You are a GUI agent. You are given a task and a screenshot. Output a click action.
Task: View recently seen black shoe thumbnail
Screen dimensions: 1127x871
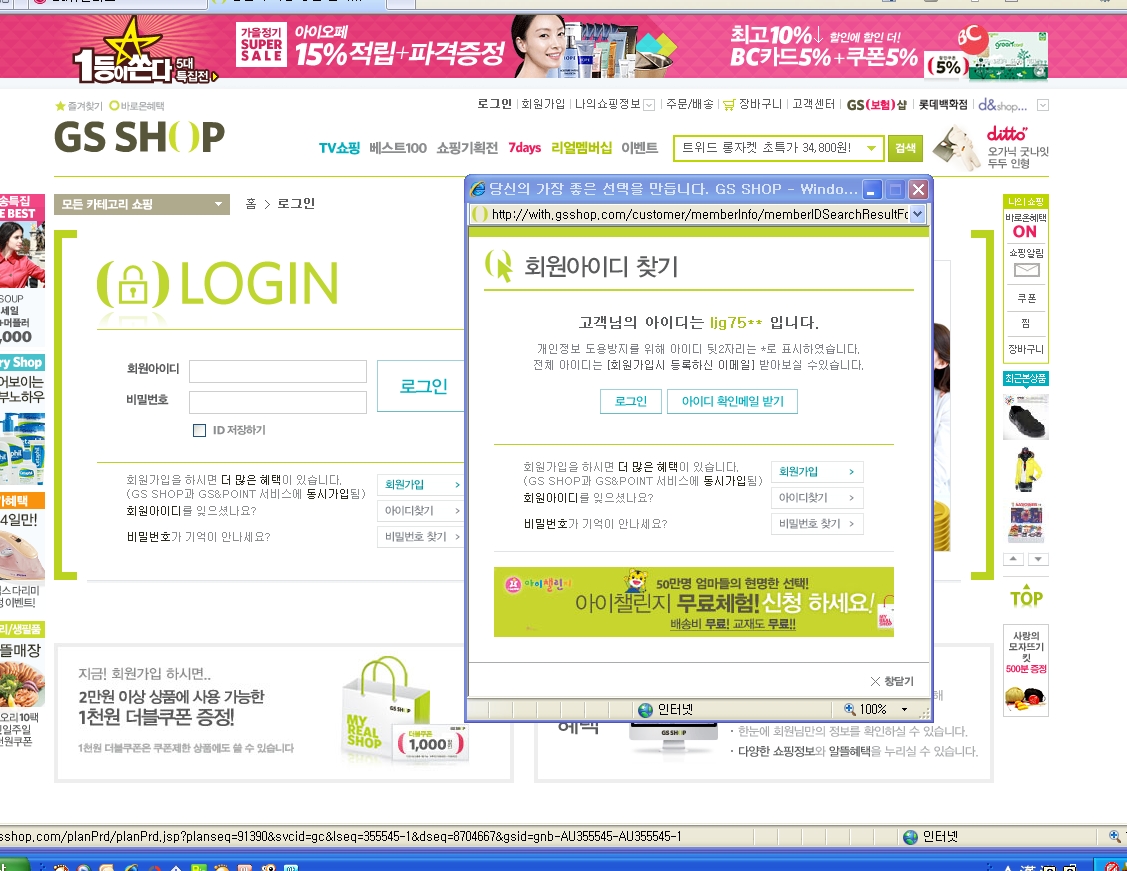[1026, 418]
